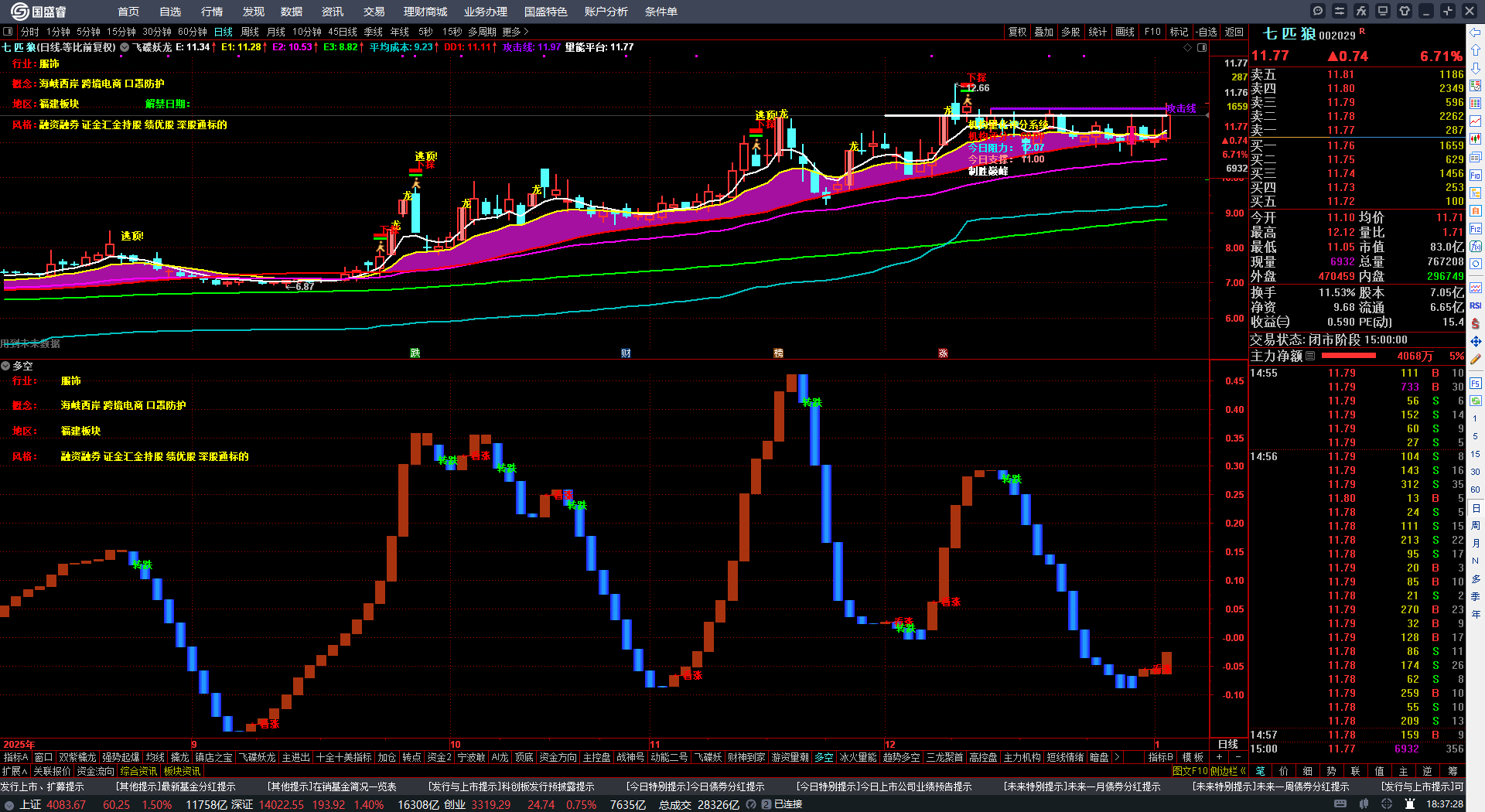Select the 多空 indicator tab
1485x812 pixels.
point(824,757)
